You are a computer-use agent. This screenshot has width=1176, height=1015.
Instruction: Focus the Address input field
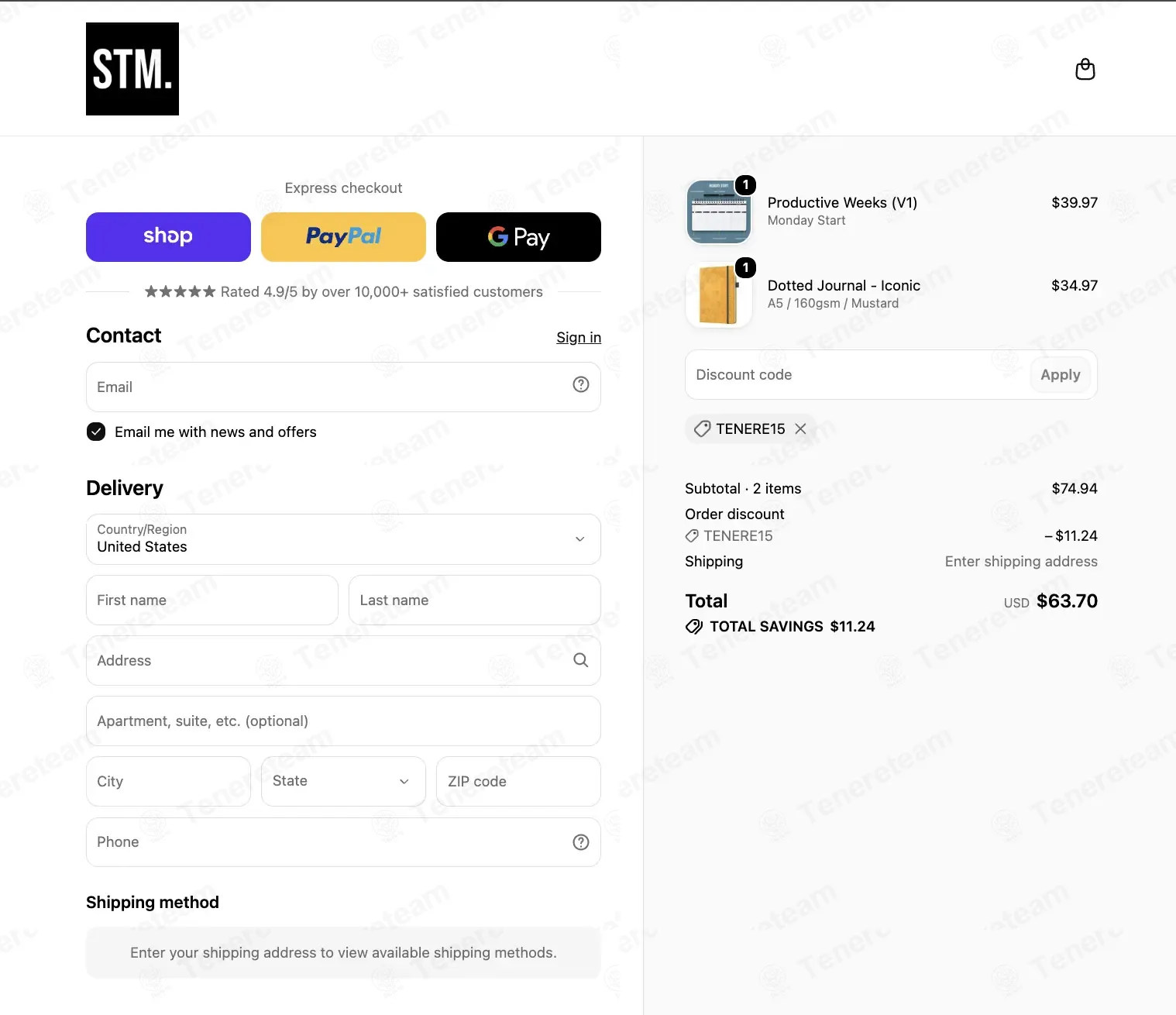tap(343, 660)
